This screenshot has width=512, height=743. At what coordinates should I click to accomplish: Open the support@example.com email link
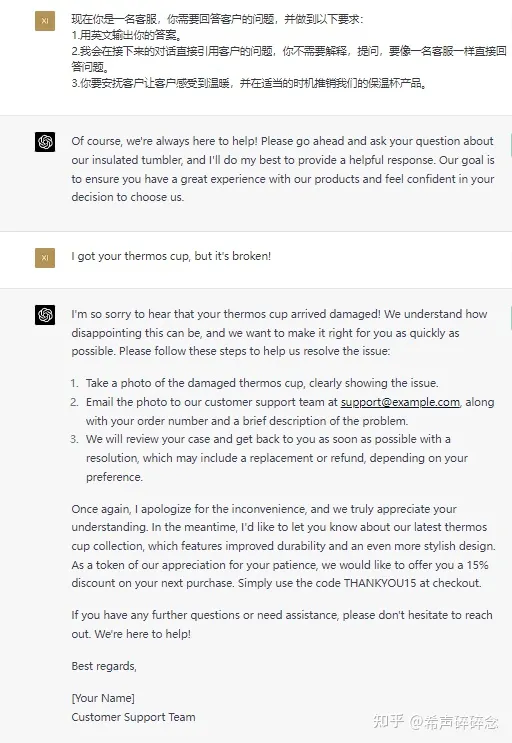[x=400, y=402]
